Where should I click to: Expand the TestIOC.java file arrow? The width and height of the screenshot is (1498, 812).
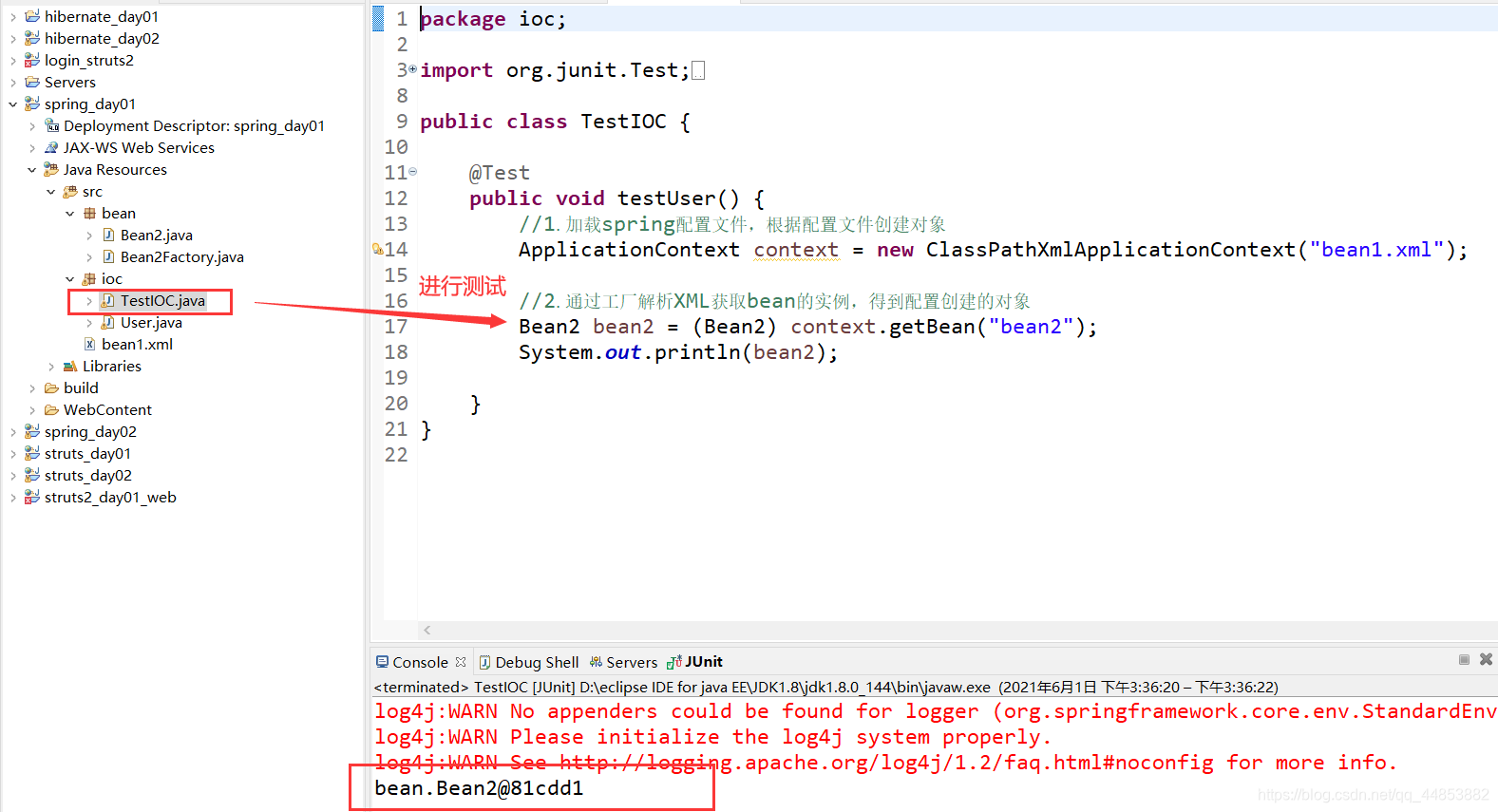[88, 301]
